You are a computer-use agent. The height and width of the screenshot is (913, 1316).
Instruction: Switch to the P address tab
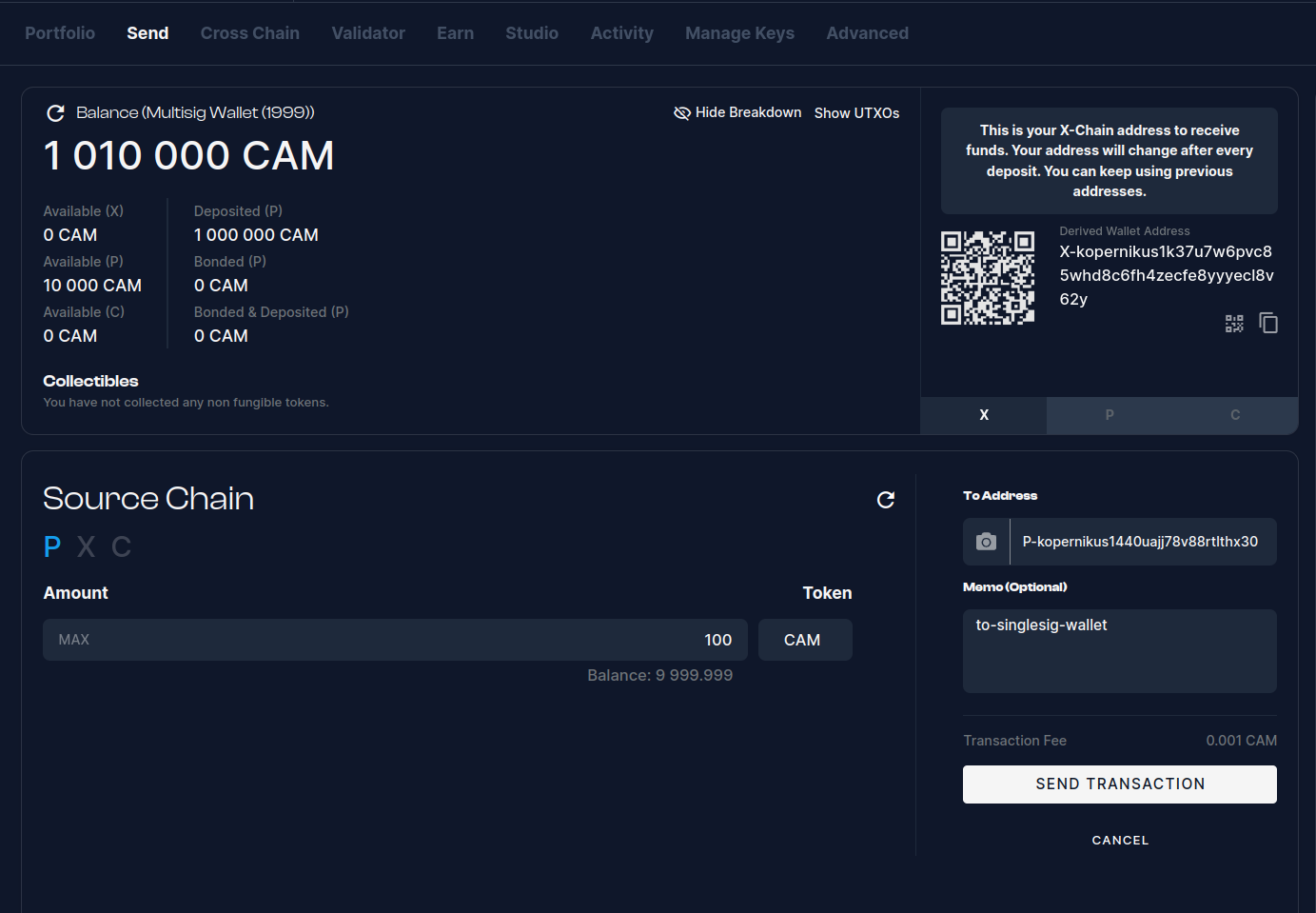pyautogui.click(x=1110, y=415)
